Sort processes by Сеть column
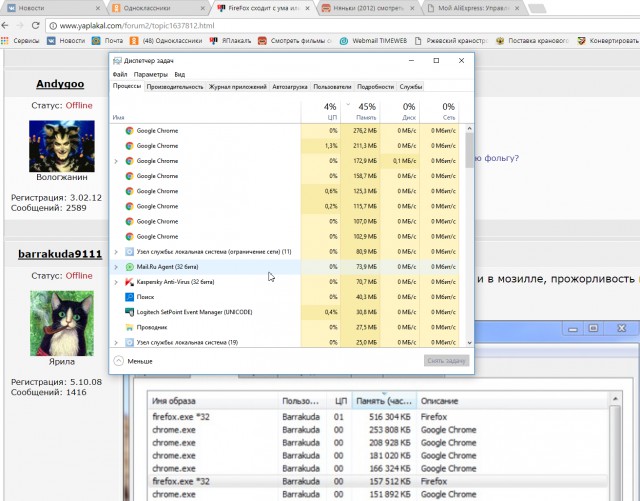This screenshot has height=501, width=640. [x=439, y=111]
